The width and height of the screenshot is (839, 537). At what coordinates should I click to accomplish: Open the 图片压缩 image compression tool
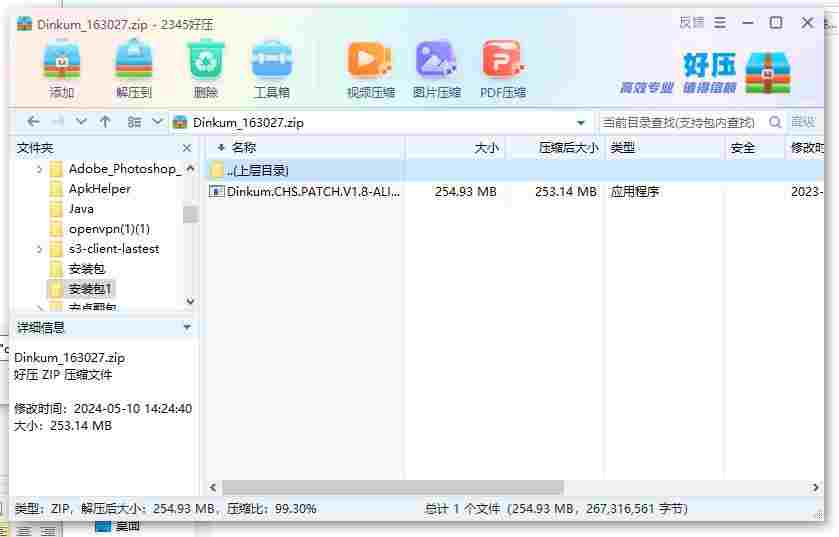tap(436, 68)
